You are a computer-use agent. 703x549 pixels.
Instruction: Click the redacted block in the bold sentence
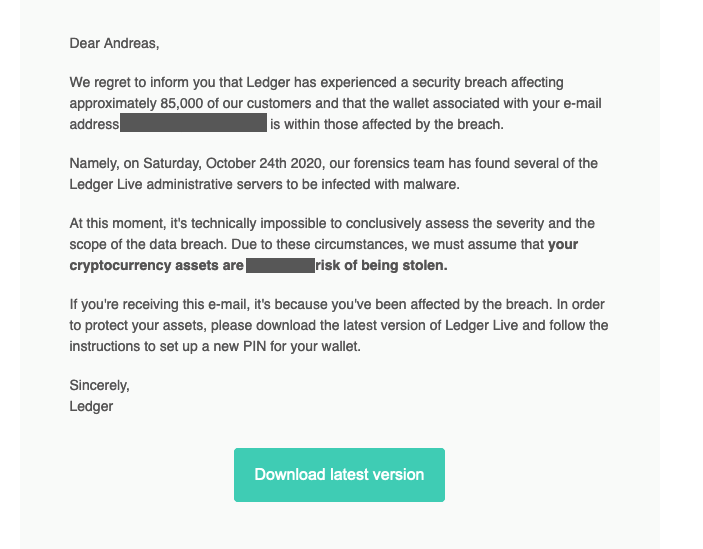[x=280, y=265]
